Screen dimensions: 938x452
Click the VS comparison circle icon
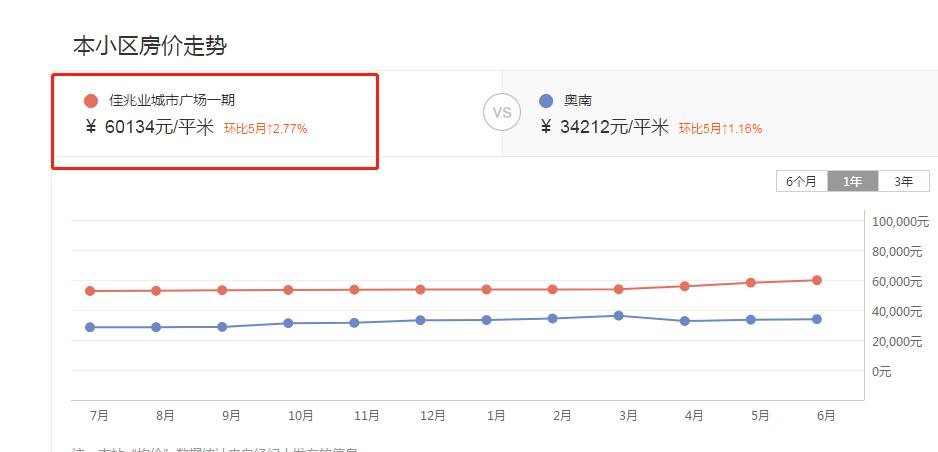click(x=502, y=112)
